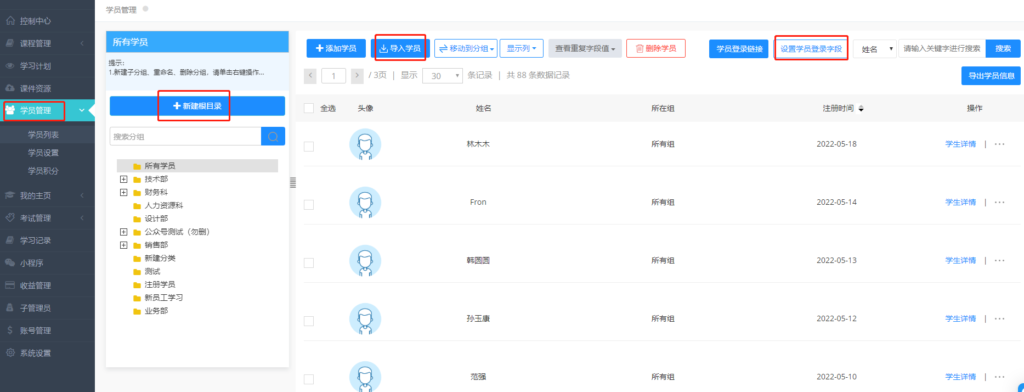This screenshot has height=392, width=1024.
Task: Select 学员列表 submenu item
Action: (44, 135)
